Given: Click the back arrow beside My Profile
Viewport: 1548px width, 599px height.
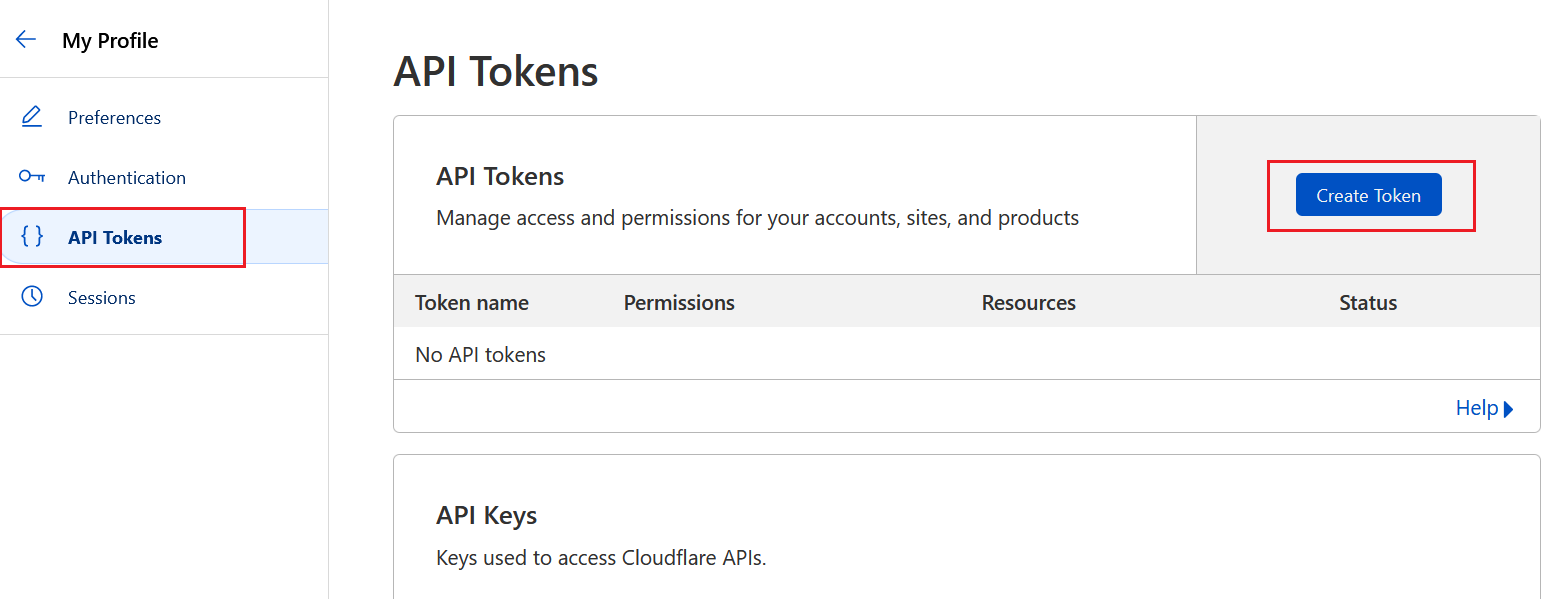Looking at the screenshot, I should pyautogui.click(x=26, y=40).
